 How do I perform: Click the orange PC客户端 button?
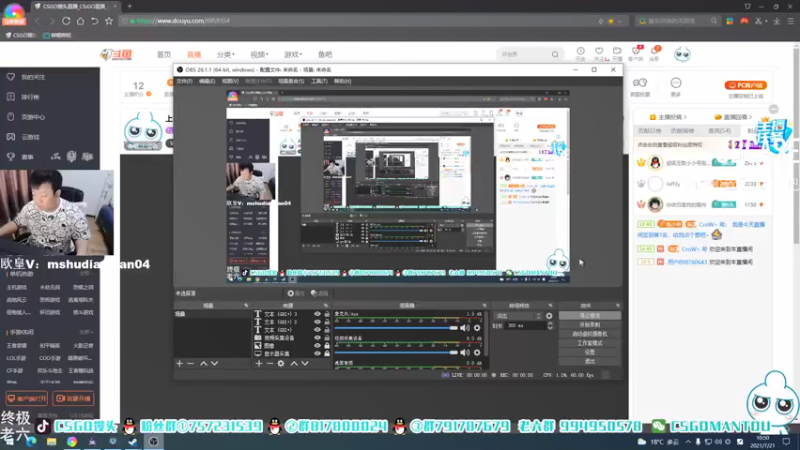745,85
